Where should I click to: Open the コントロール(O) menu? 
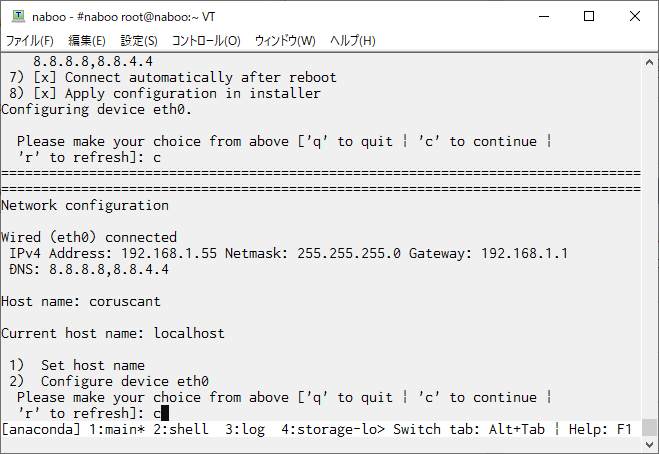[206, 41]
